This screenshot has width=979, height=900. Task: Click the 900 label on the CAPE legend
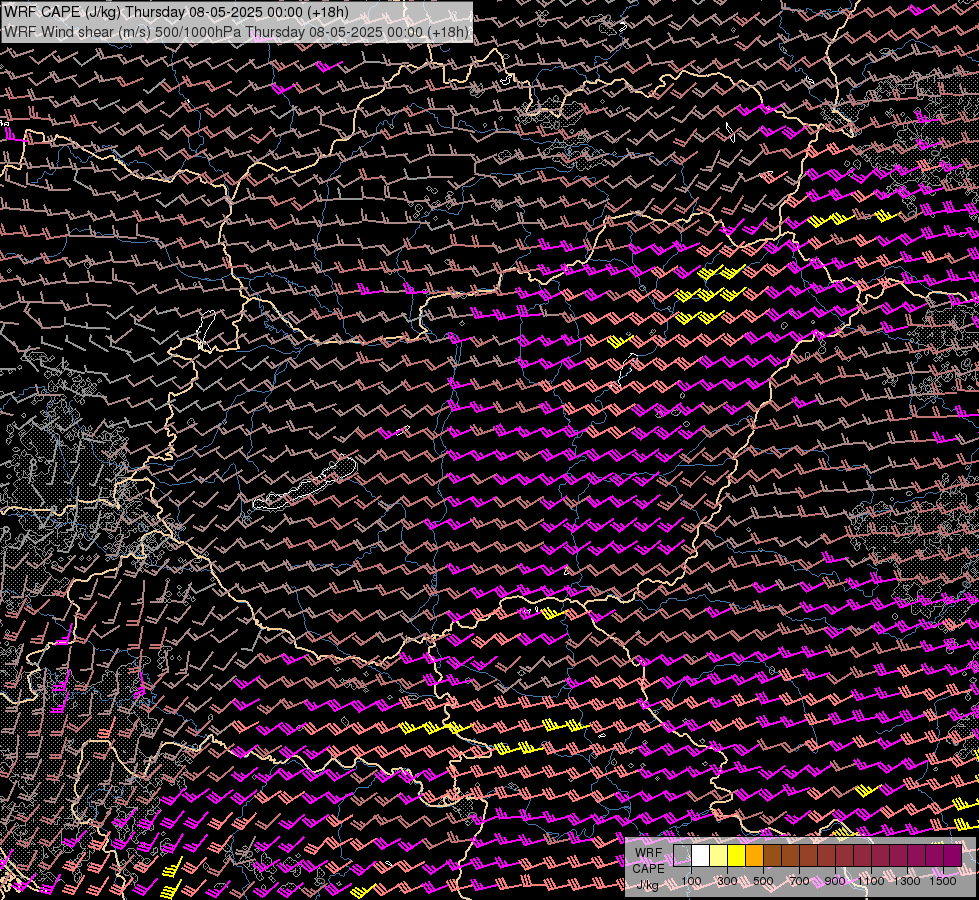point(835,881)
